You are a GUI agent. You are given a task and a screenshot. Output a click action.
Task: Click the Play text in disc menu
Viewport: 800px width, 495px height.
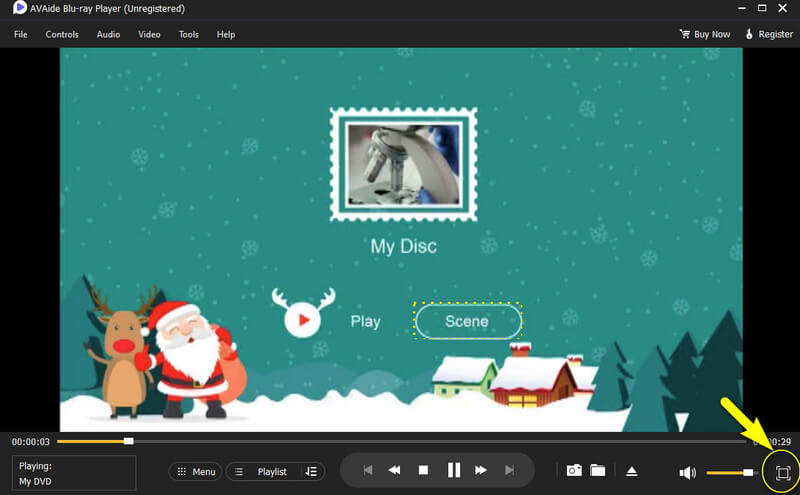tap(366, 321)
